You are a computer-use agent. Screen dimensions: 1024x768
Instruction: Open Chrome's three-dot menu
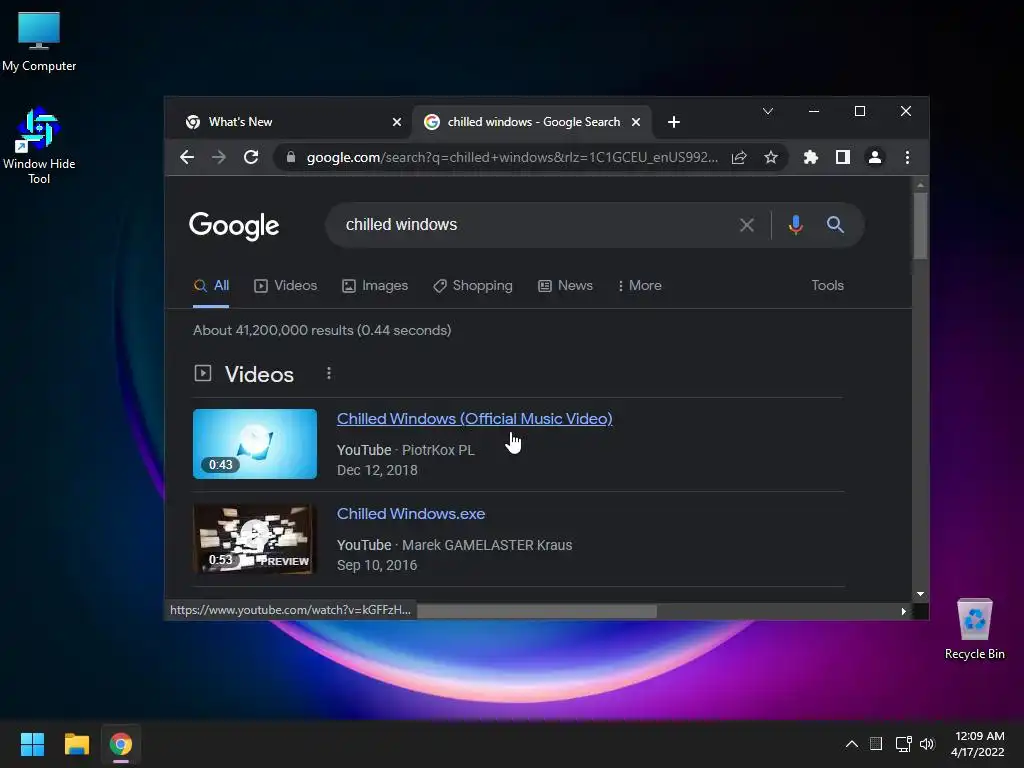click(907, 157)
